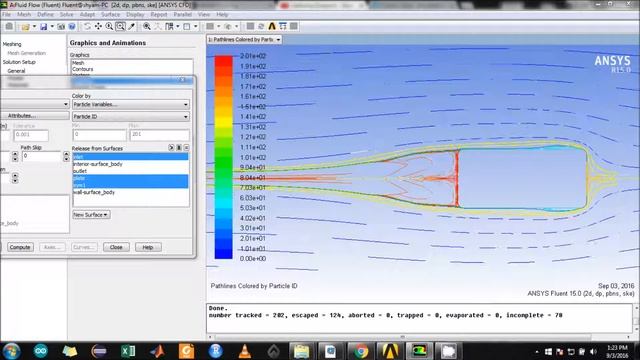Click the blue Help toolbar icon

[72, 27]
